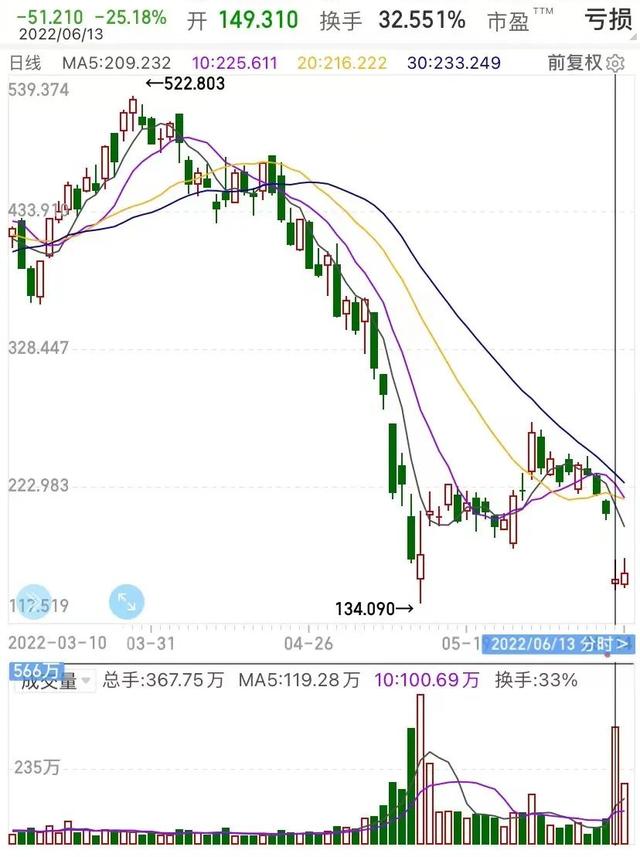Click the 换手:33% label in volume panel

click(x=536, y=680)
